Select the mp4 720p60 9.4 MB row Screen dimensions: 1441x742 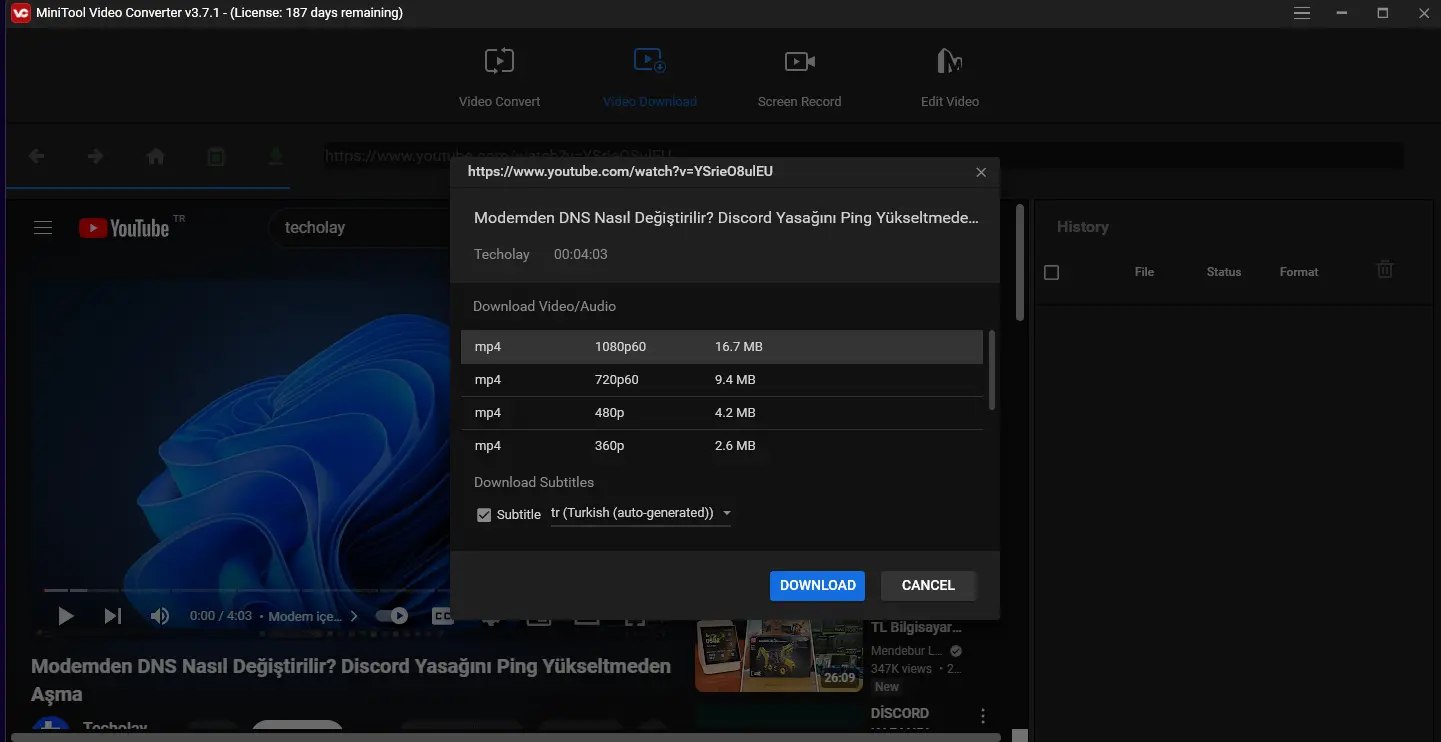point(722,380)
